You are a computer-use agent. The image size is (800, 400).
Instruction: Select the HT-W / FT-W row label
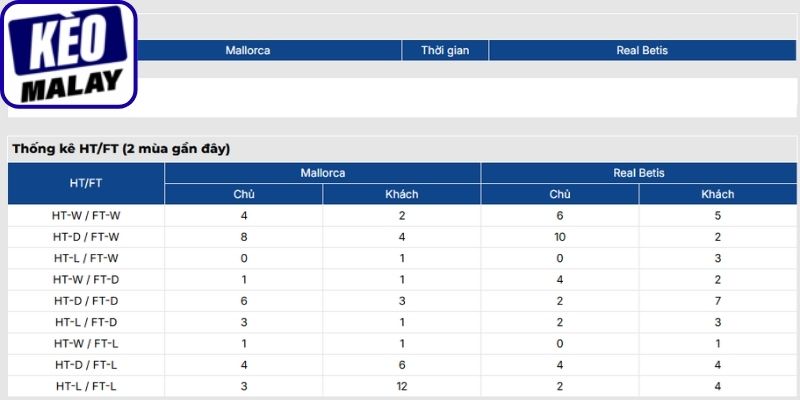pos(86,215)
